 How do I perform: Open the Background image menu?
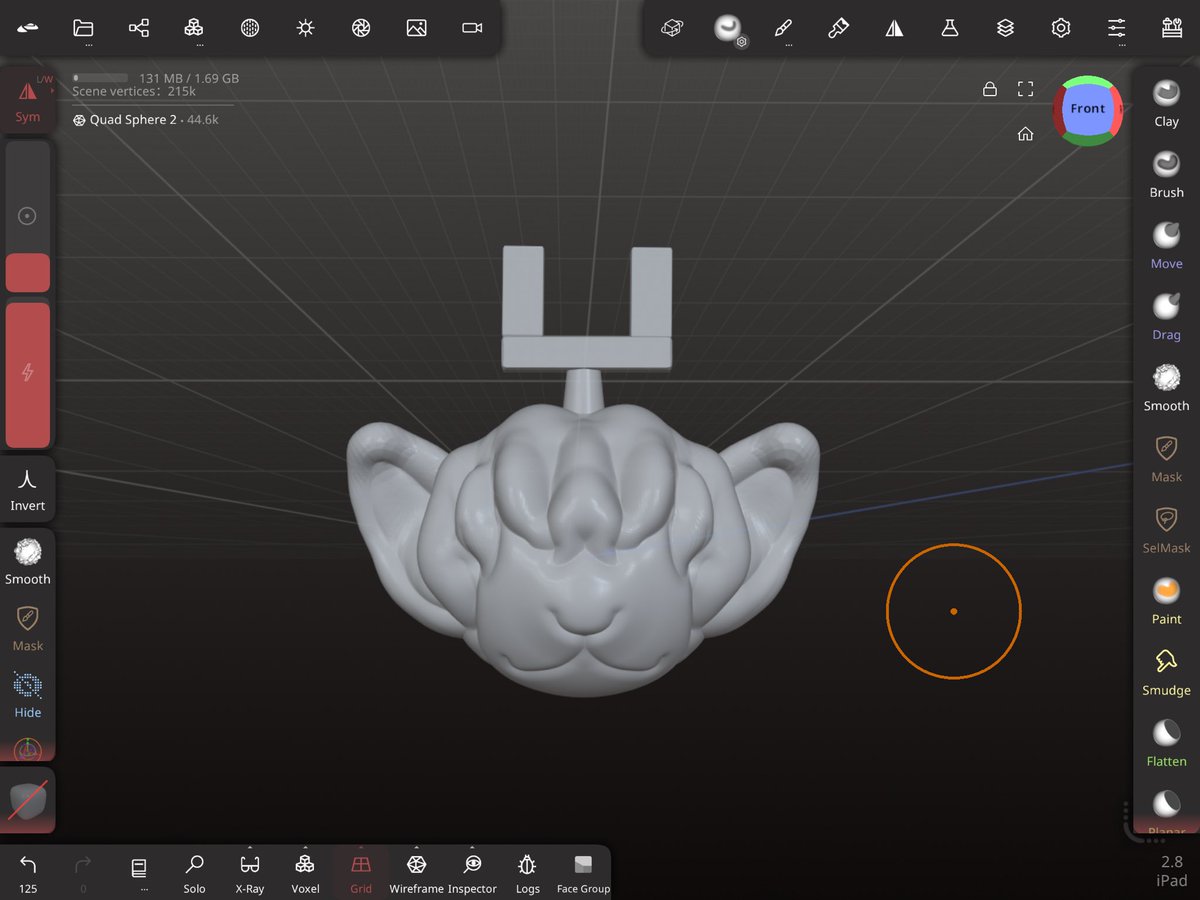pos(417,28)
